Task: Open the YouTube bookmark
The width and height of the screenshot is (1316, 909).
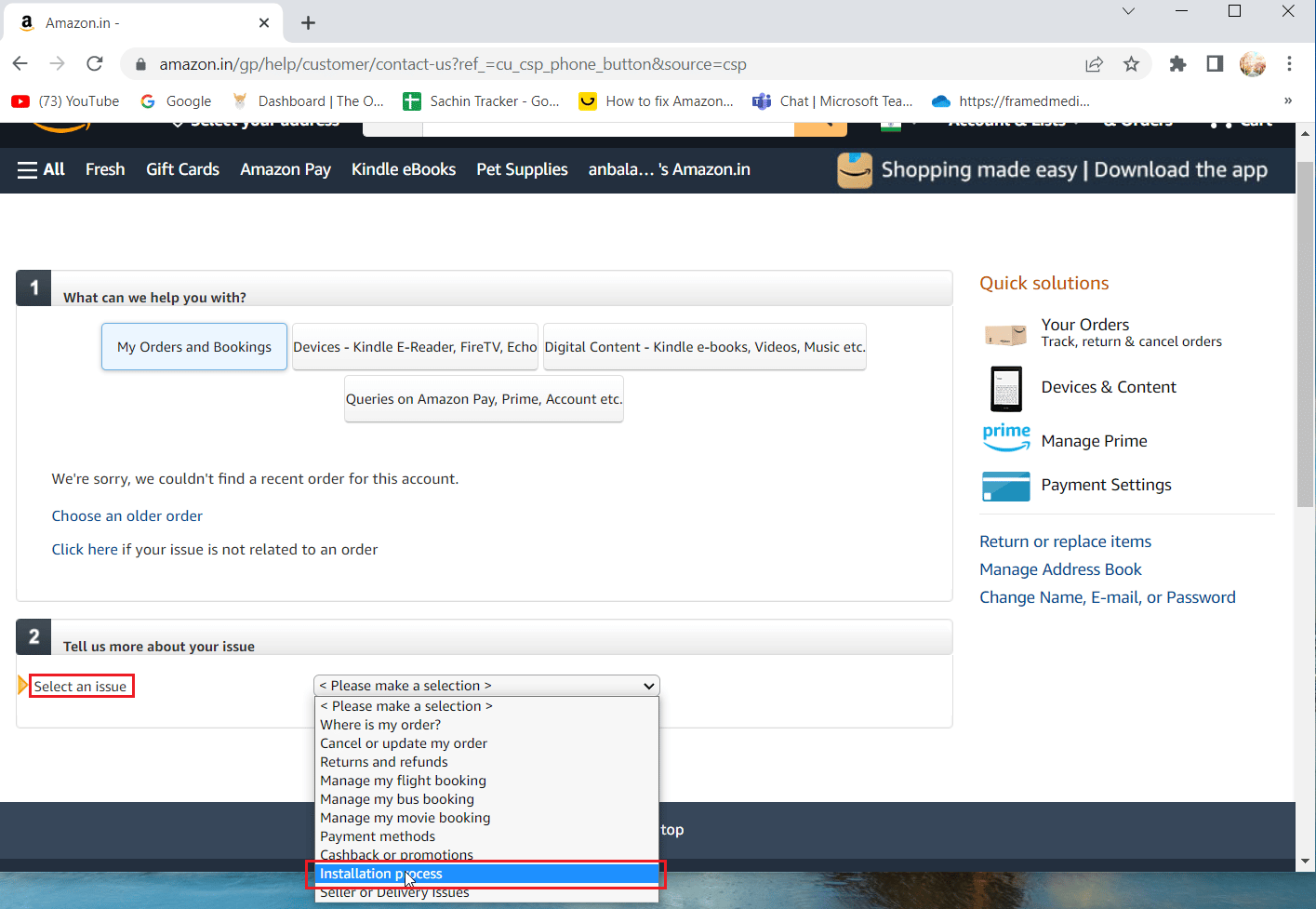Action: point(66,101)
